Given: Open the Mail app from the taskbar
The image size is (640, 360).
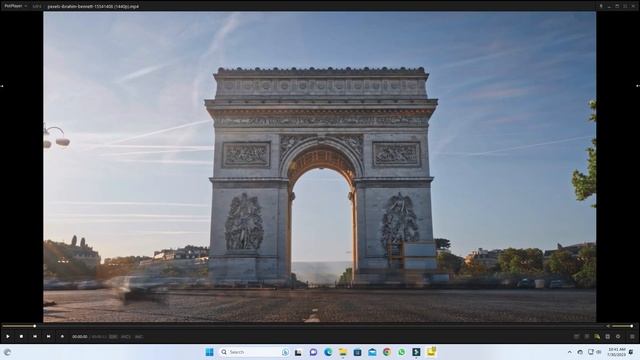Looking at the screenshot, I should coord(372,352).
